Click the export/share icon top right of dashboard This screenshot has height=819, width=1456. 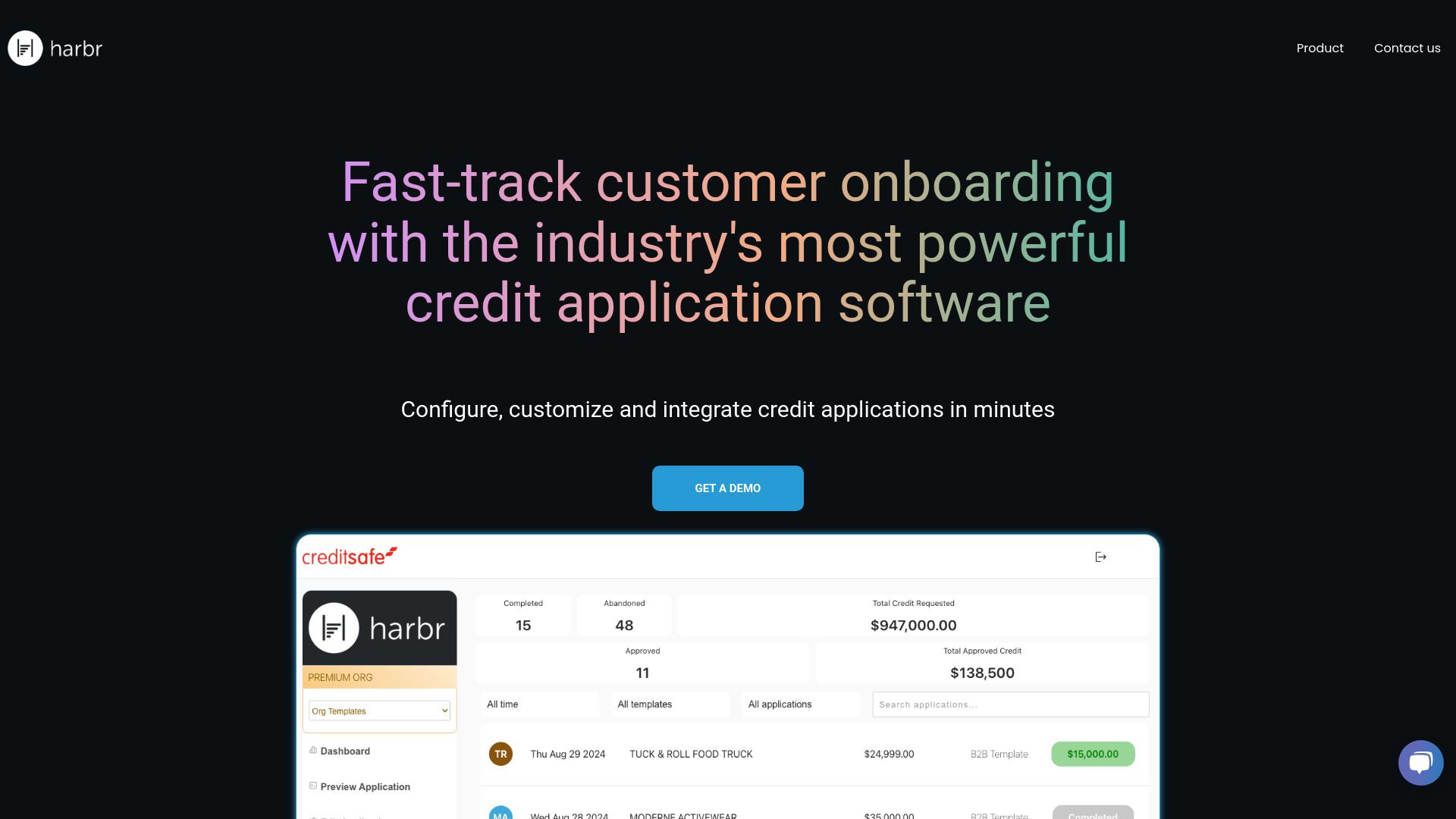tap(1101, 556)
